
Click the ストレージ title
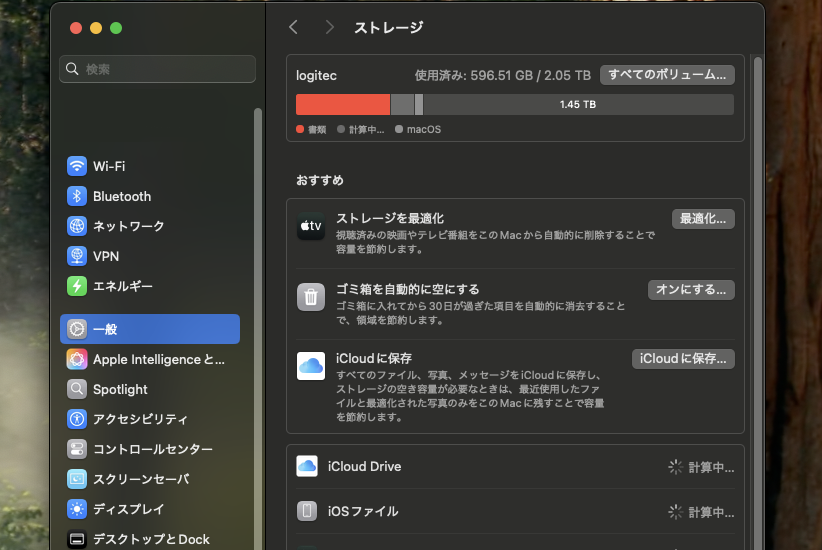tap(388, 27)
